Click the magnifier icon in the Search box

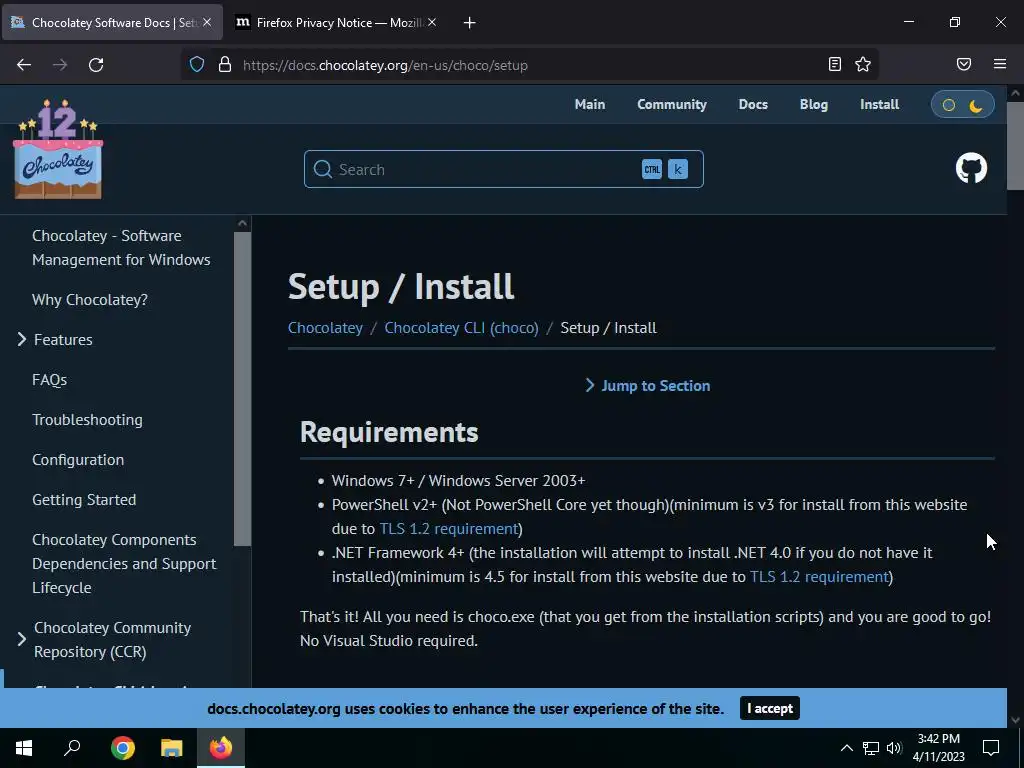[323, 169]
